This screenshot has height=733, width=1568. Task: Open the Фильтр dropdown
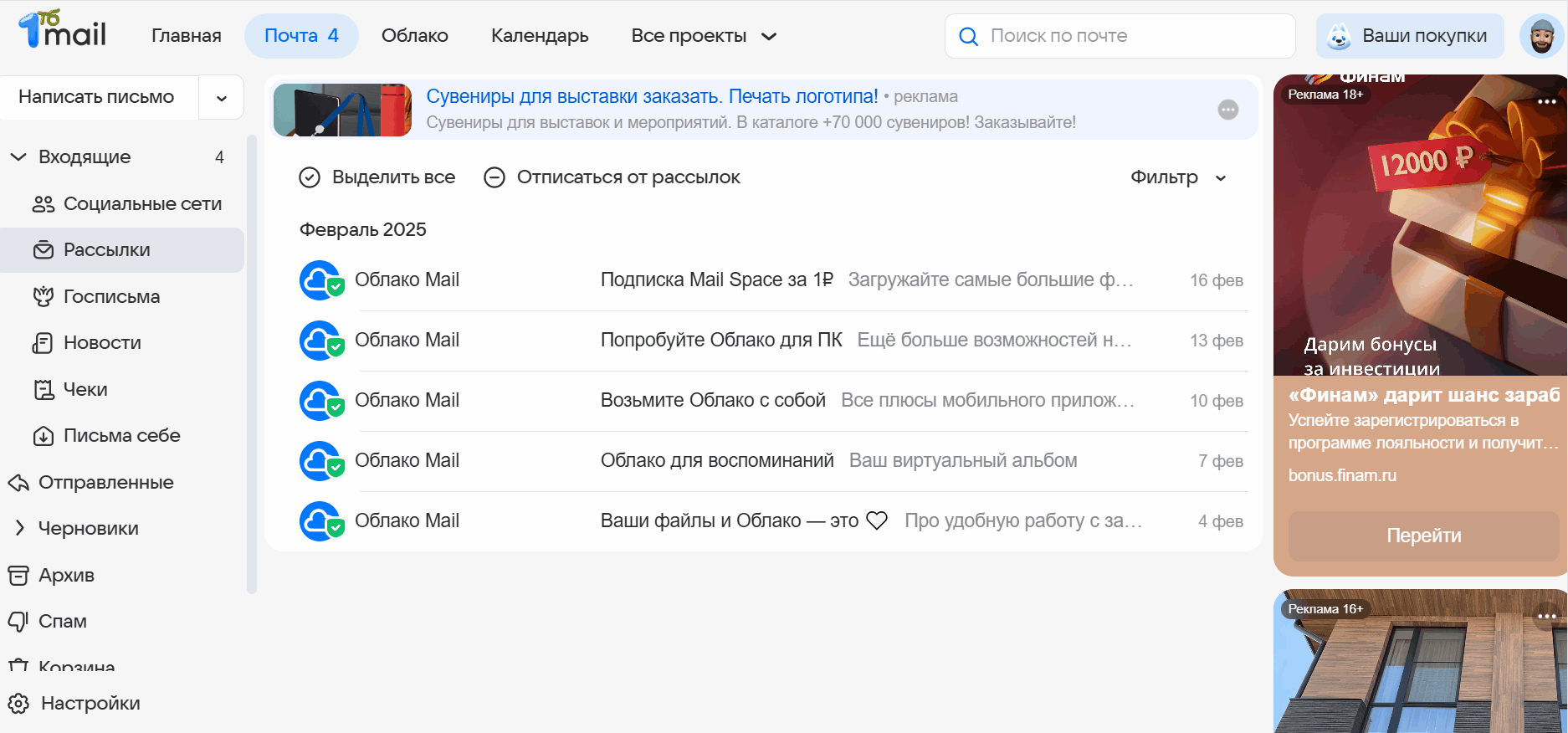tap(1179, 177)
